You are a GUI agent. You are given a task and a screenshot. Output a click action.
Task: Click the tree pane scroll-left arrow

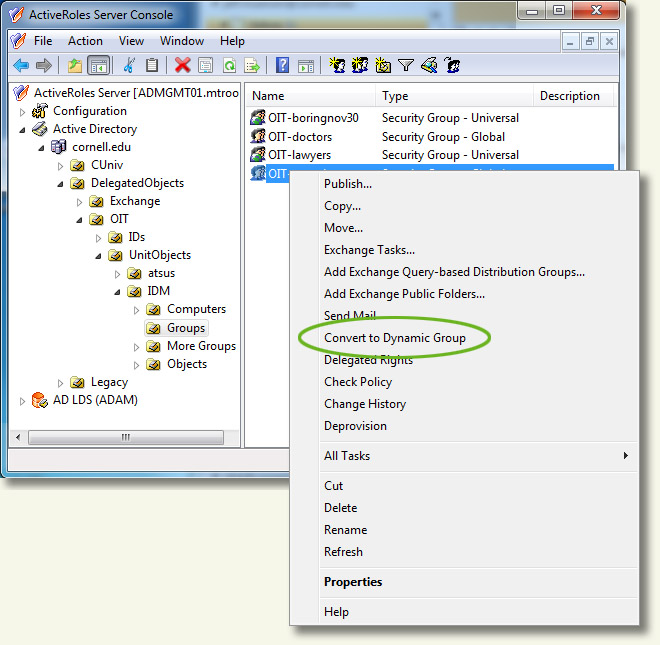tap(18, 437)
